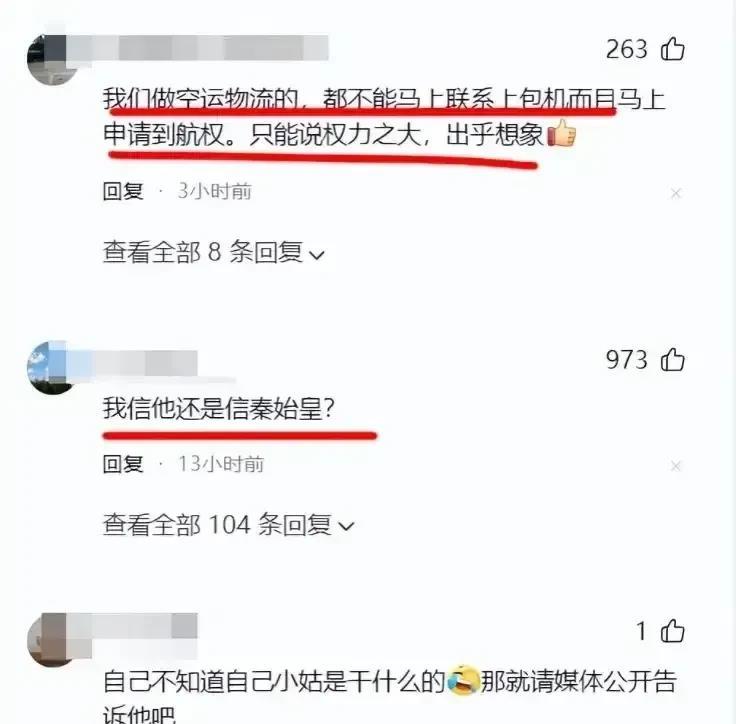Dismiss the 秦始皇 comment with X

point(676,466)
